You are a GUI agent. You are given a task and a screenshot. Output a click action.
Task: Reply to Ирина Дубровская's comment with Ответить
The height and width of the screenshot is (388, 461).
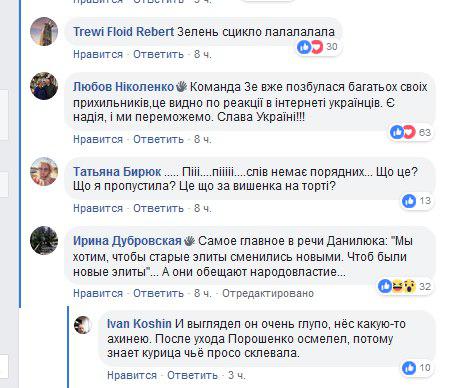click(x=159, y=293)
